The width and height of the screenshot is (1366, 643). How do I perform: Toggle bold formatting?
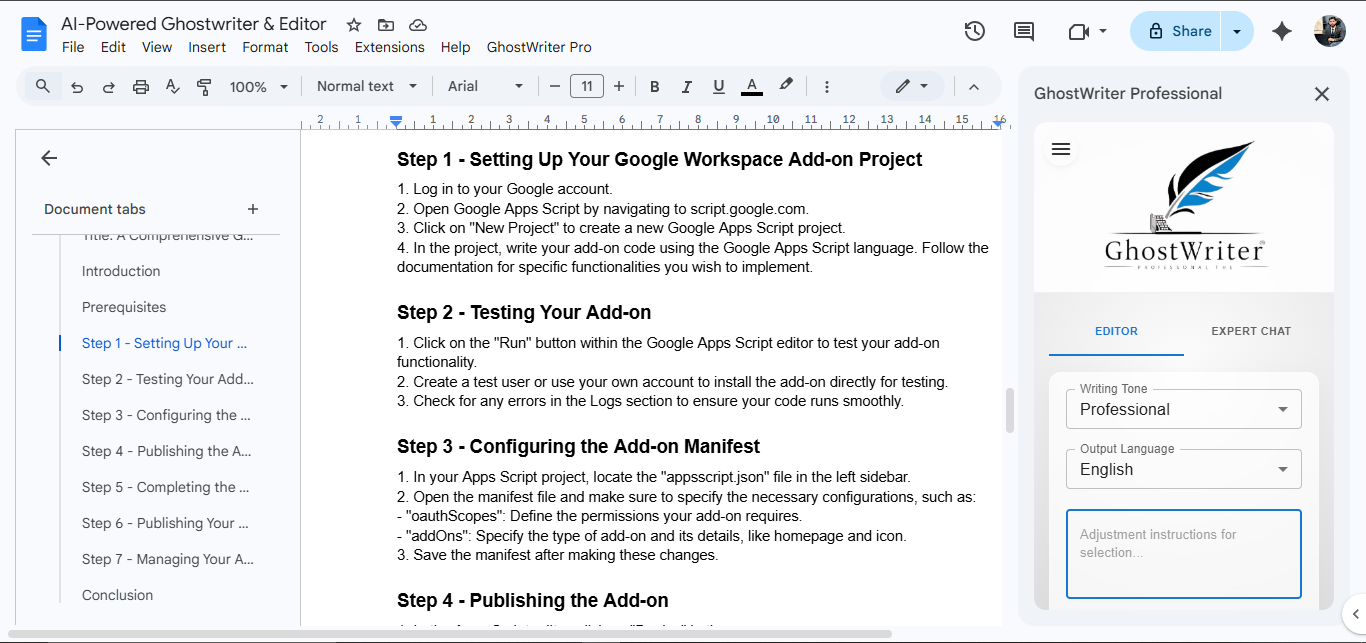pos(654,86)
